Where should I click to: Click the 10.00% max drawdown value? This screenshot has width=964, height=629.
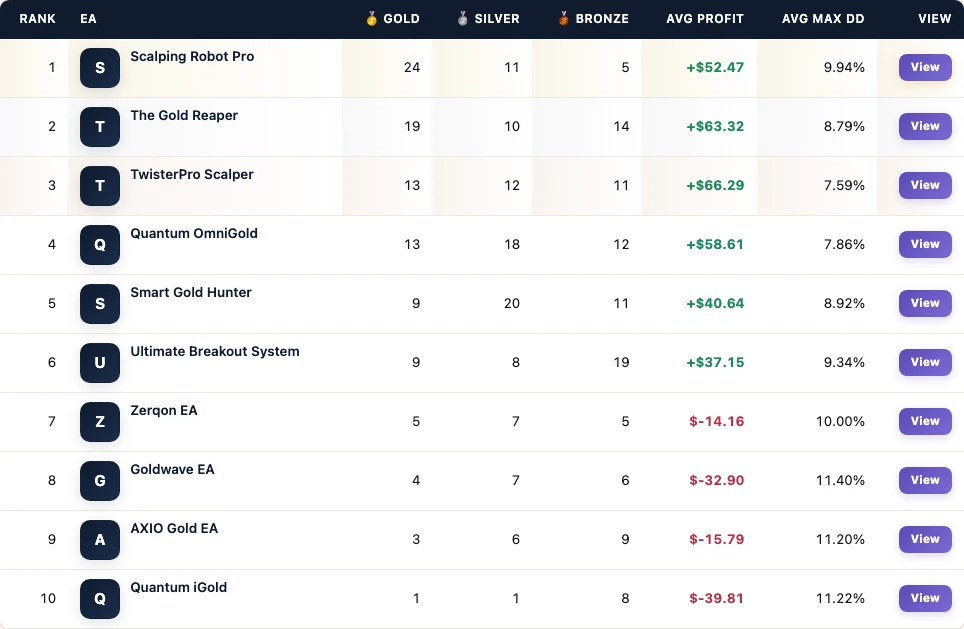pyautogui.click(x=840, y=422)
